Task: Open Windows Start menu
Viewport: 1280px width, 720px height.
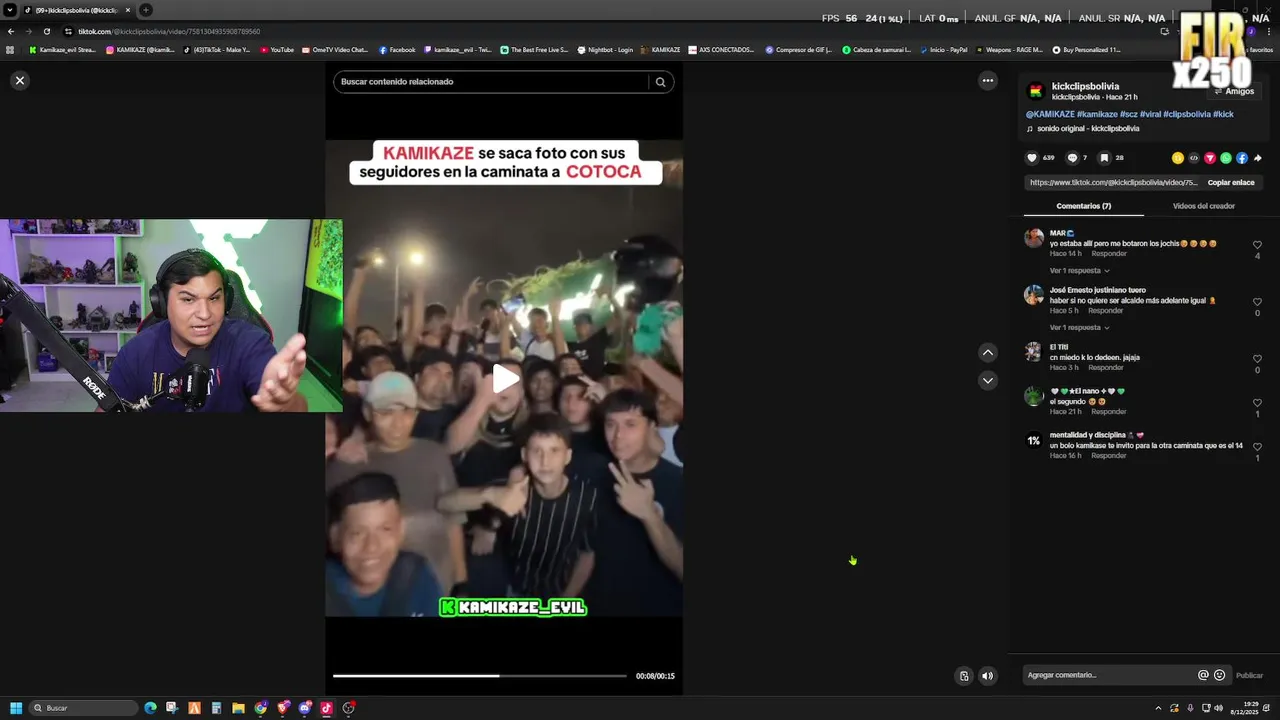Action: click(16, 708)
